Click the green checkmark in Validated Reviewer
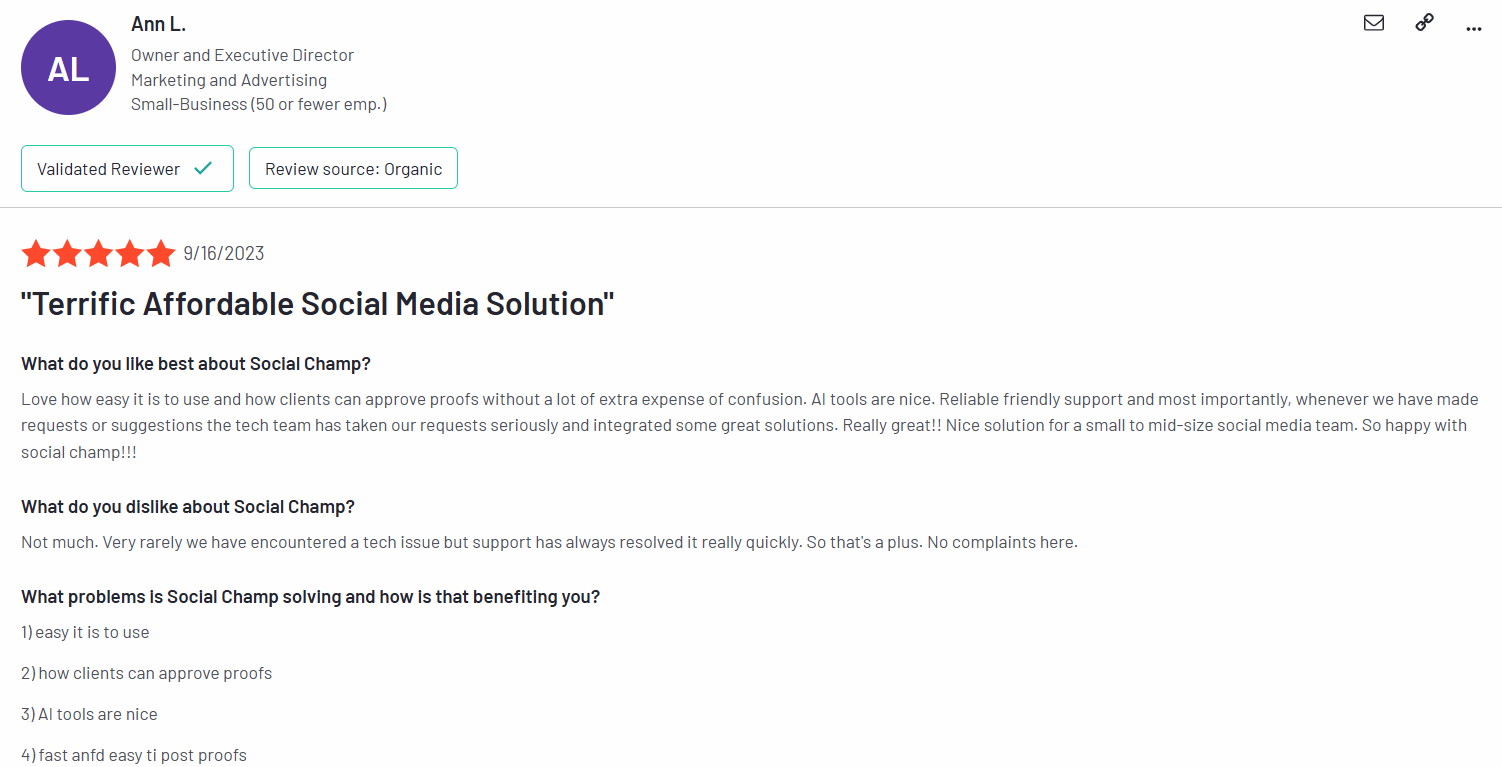Viewport: 1502px width, 767px height. [203, 168]
